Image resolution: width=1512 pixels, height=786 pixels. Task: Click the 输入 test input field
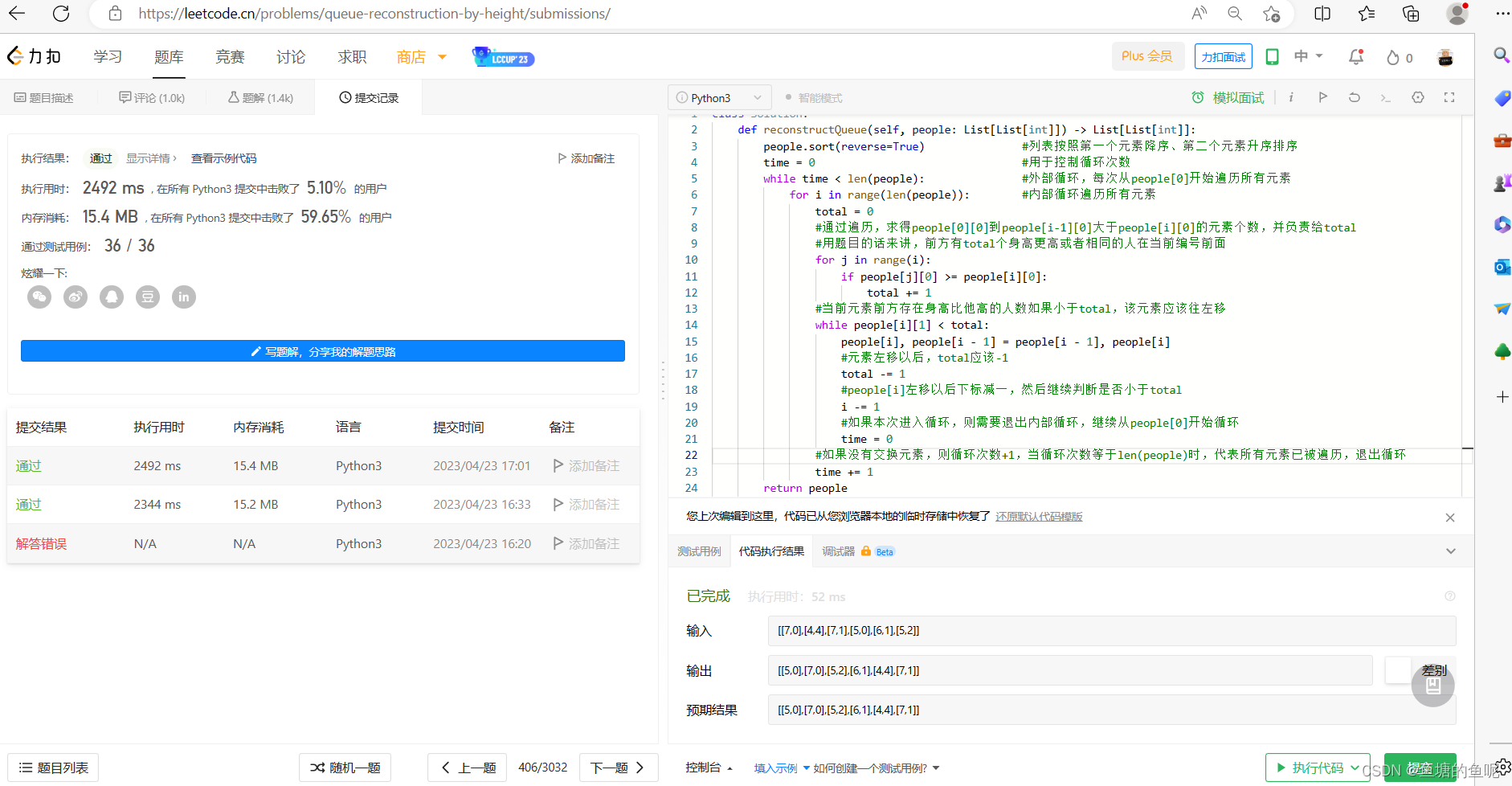tap(1112, 631)
